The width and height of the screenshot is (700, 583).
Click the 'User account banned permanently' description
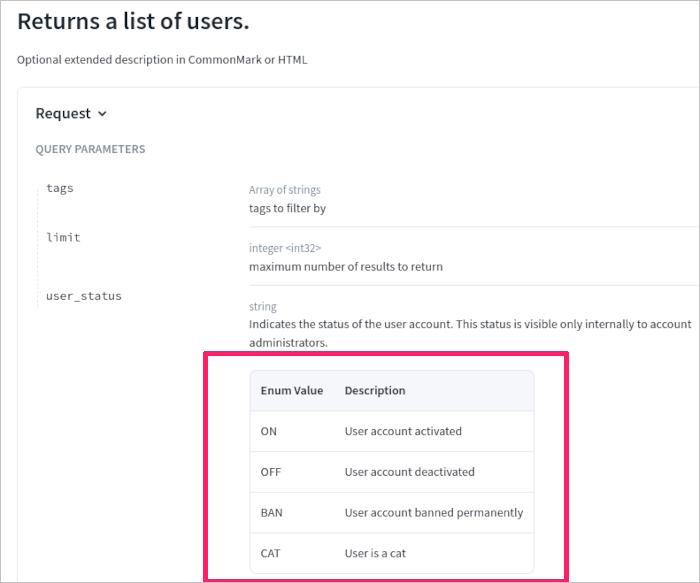(433, 513)
